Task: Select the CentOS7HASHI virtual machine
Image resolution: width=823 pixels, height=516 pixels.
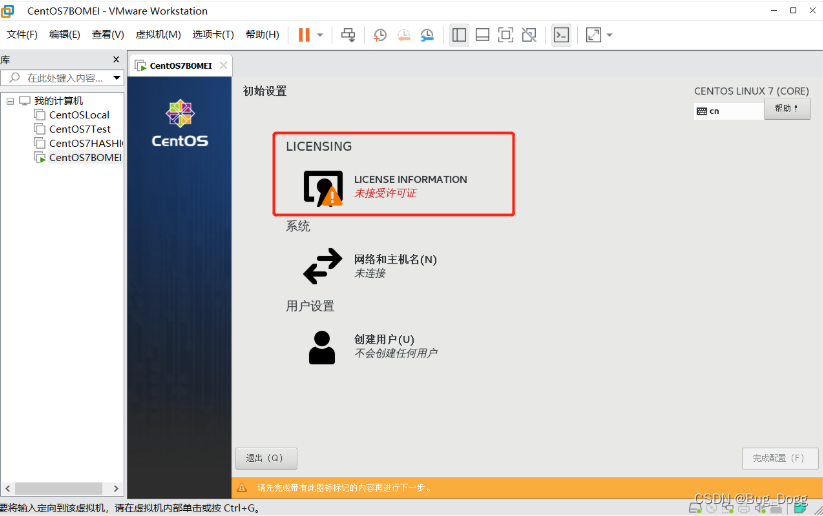Action: click(x=86, y=143)
